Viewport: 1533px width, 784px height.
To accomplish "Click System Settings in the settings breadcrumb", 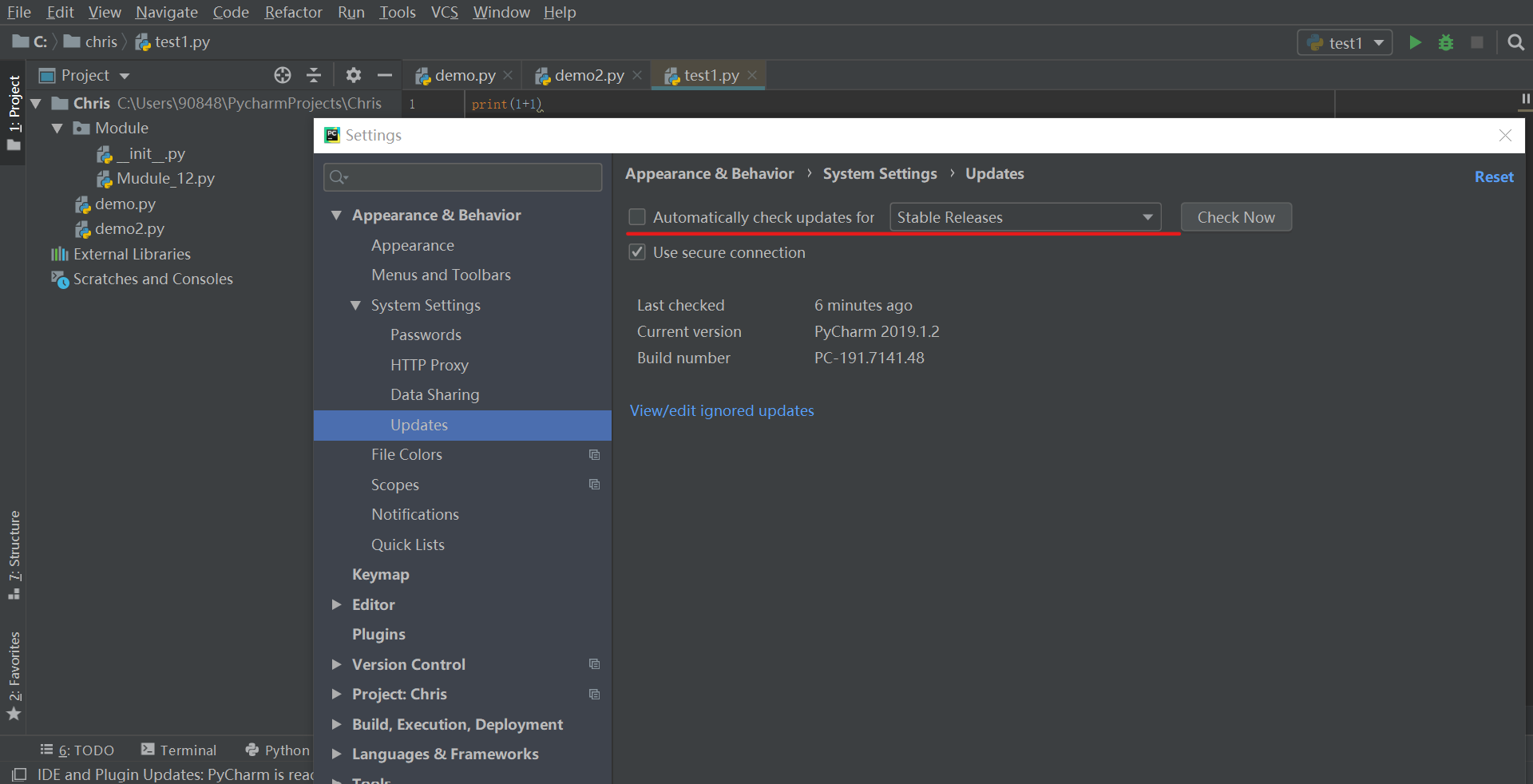I will [880, 173].
